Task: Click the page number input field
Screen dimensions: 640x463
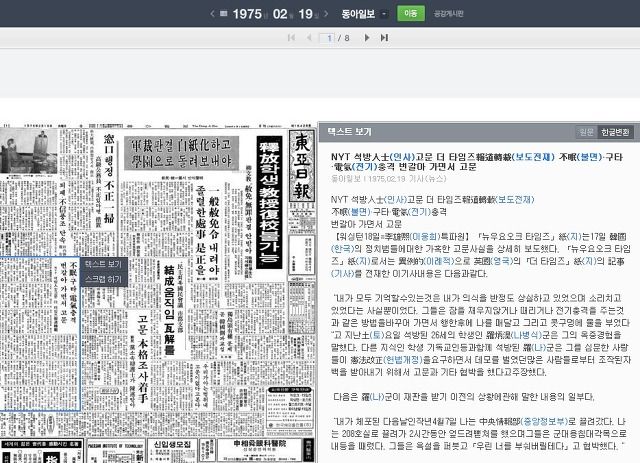Action: [x=327, y=38]
